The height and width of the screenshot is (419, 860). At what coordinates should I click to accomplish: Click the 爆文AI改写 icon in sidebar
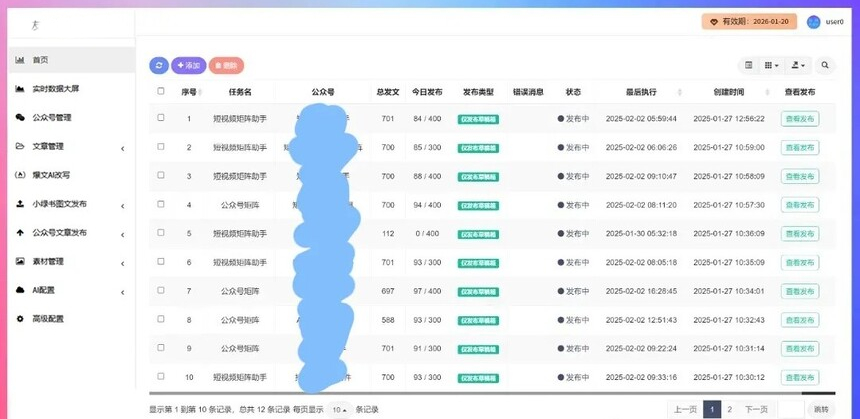pos(21,174)
